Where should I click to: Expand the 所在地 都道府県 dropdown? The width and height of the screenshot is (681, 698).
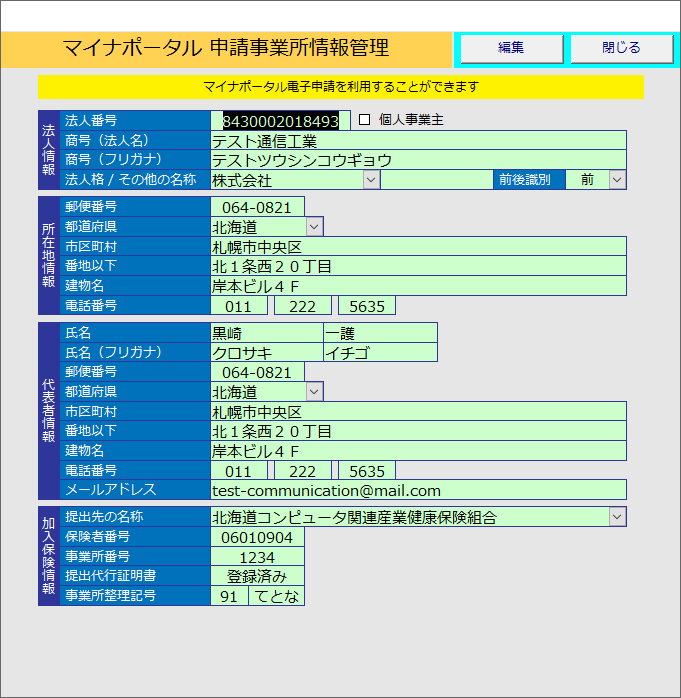click(315, 227)
